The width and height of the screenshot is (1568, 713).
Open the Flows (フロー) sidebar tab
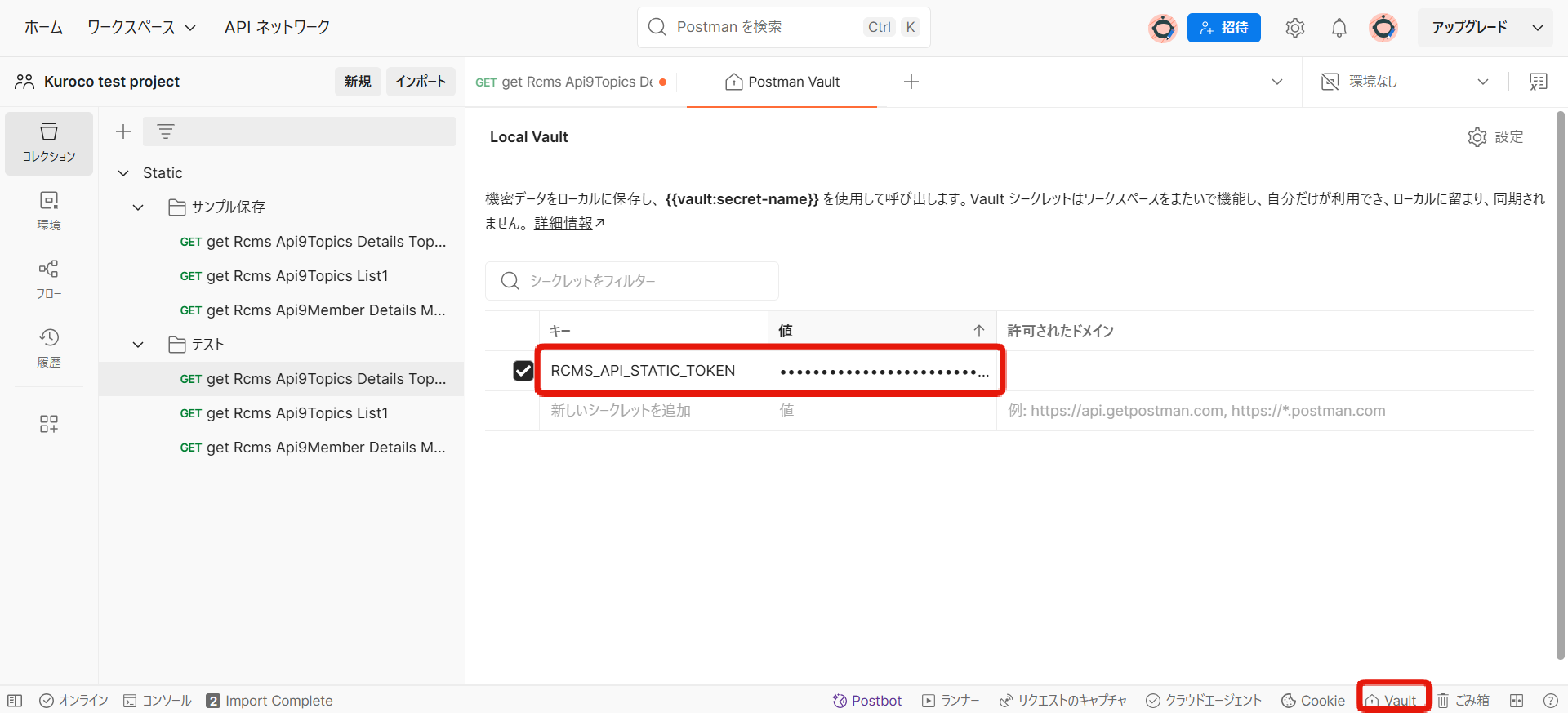point(49,279)
